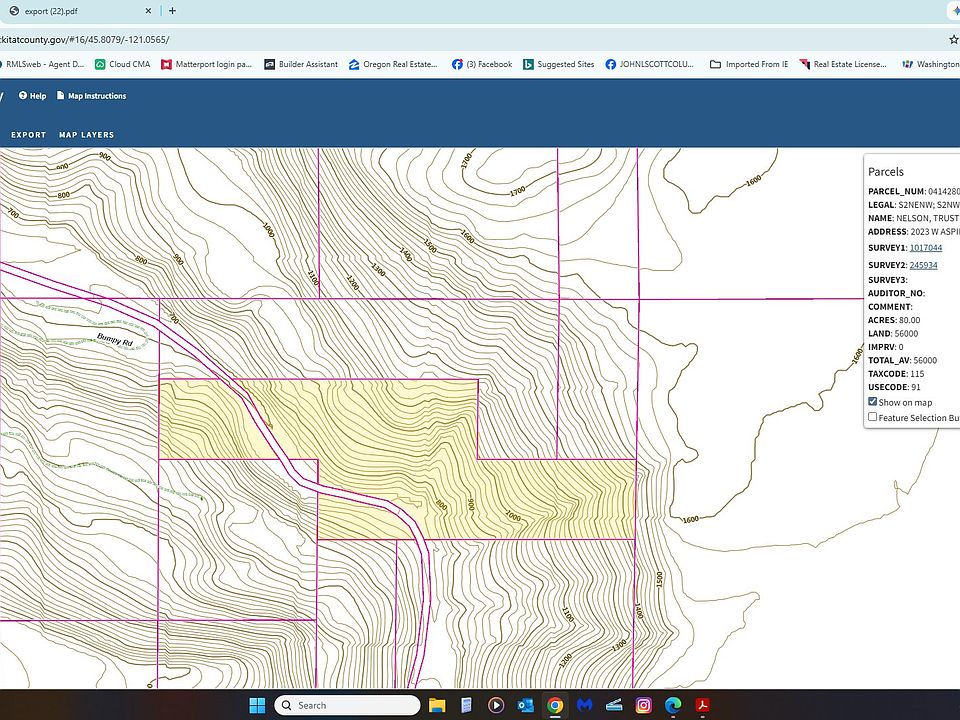Click the taskbar Search box
Viewport: 960px width, 720px height.
(x=347, y=705)
